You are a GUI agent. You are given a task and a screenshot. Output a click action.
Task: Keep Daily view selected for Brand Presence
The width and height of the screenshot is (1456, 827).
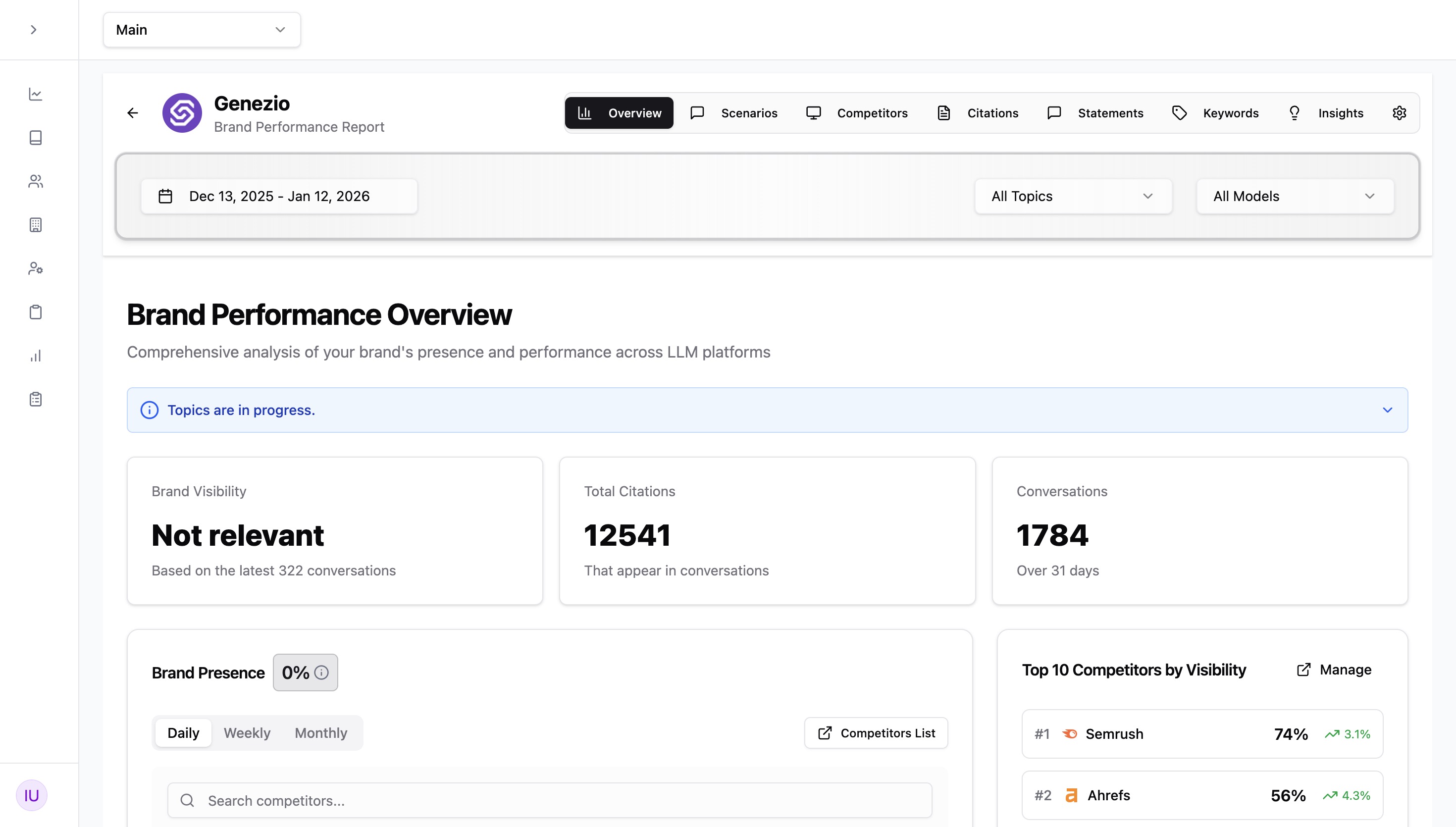click(x=183, y=733)
